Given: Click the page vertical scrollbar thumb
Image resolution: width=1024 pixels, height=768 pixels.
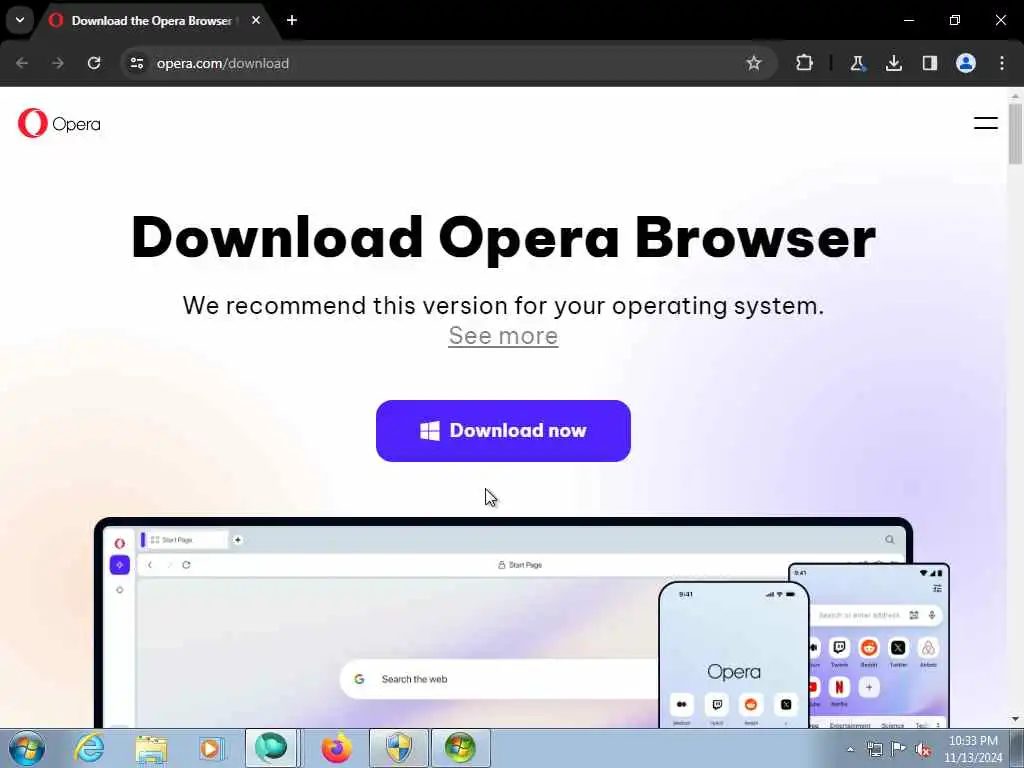Looking at the screenshot, I should [1015, 133].
